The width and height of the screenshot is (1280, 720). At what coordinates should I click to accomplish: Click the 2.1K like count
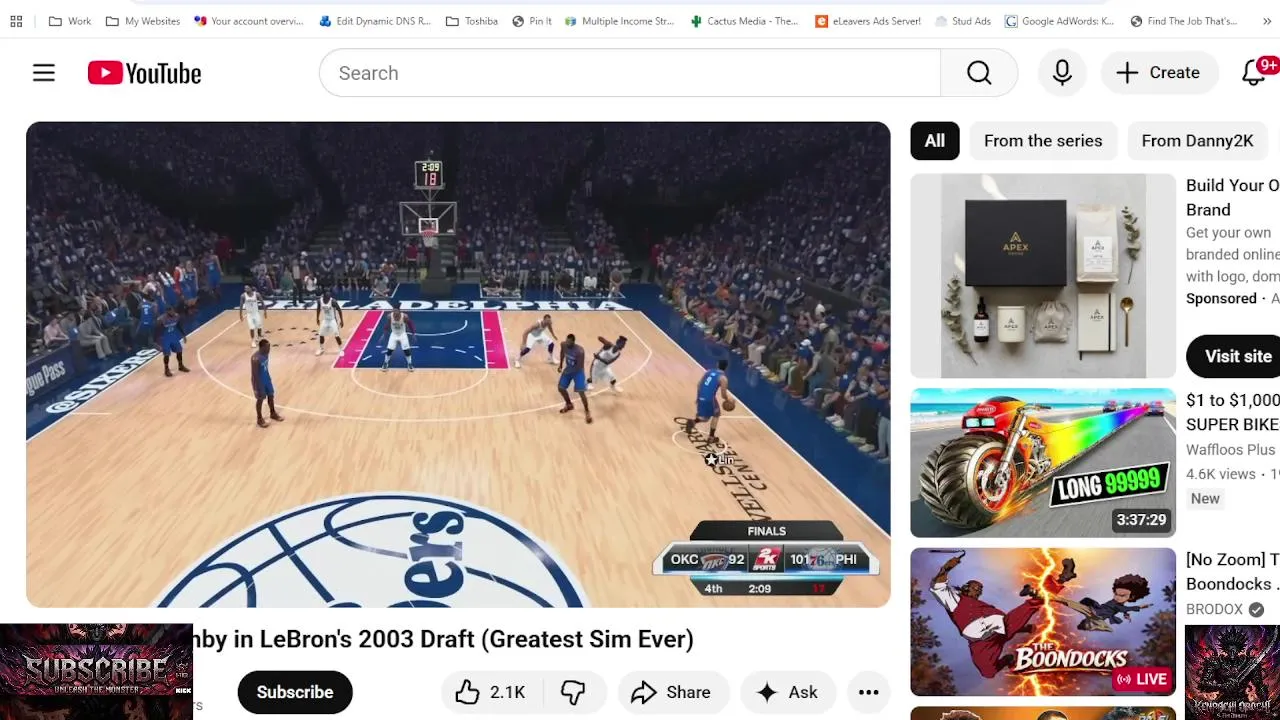click(507, 692)
